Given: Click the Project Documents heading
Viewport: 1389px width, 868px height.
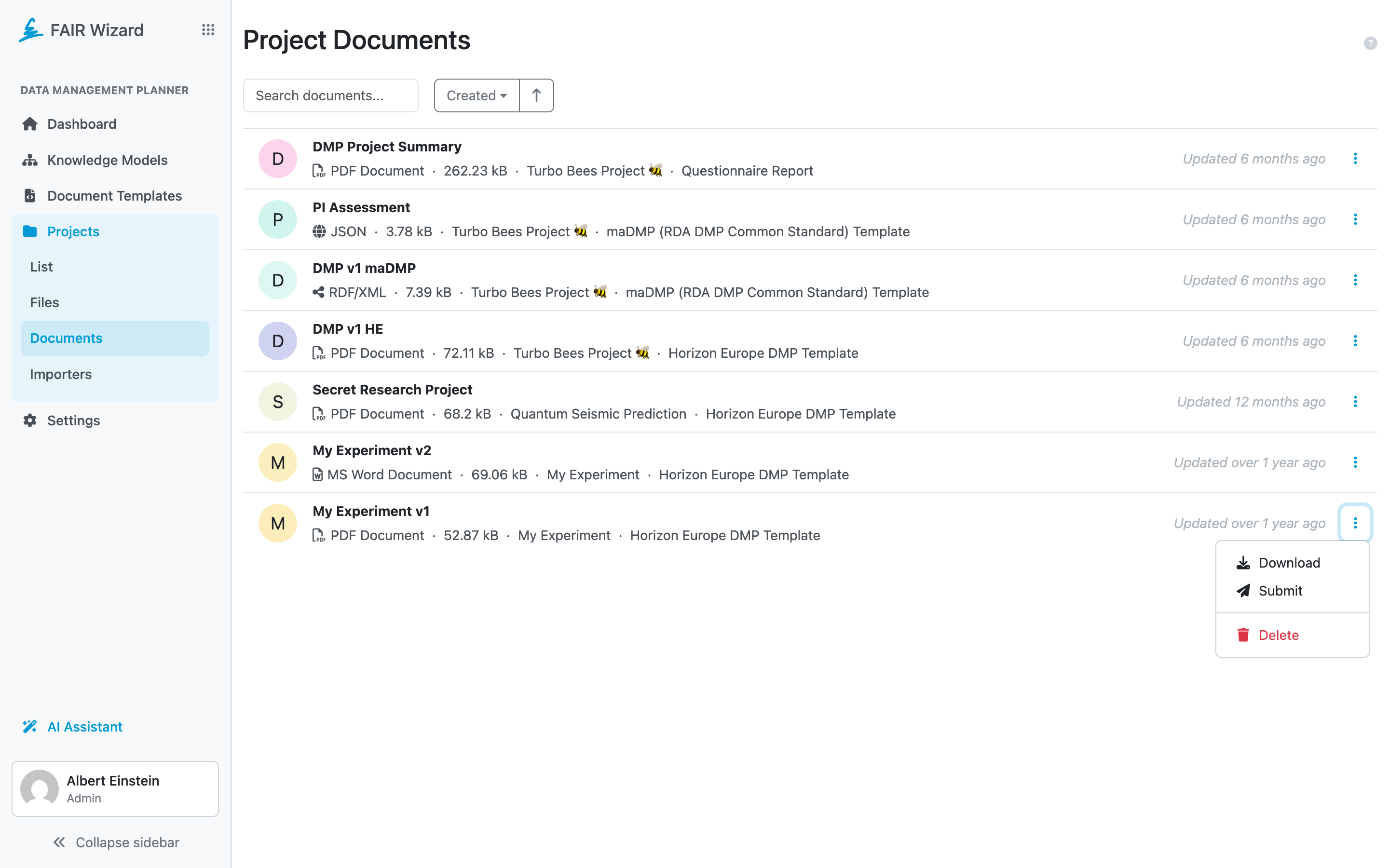Looking at the screenshot, I should pyautogui.click(x=356, y=40).
